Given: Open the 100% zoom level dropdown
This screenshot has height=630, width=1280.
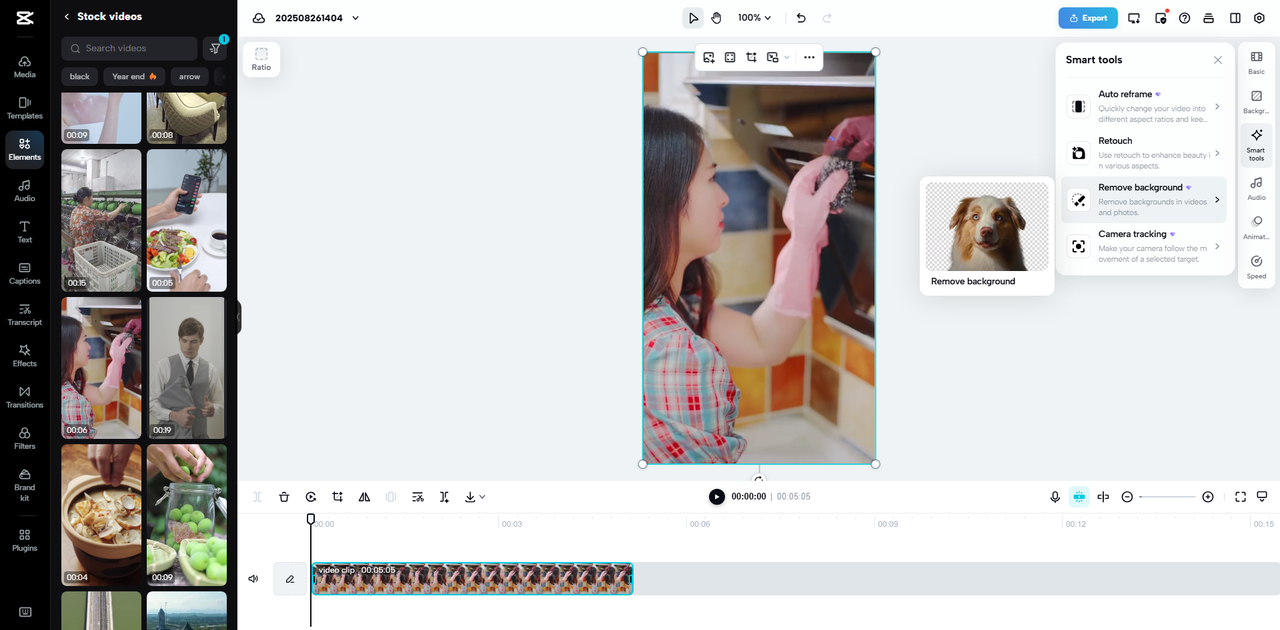Looking at the screenshot, I should click(755, 17).
